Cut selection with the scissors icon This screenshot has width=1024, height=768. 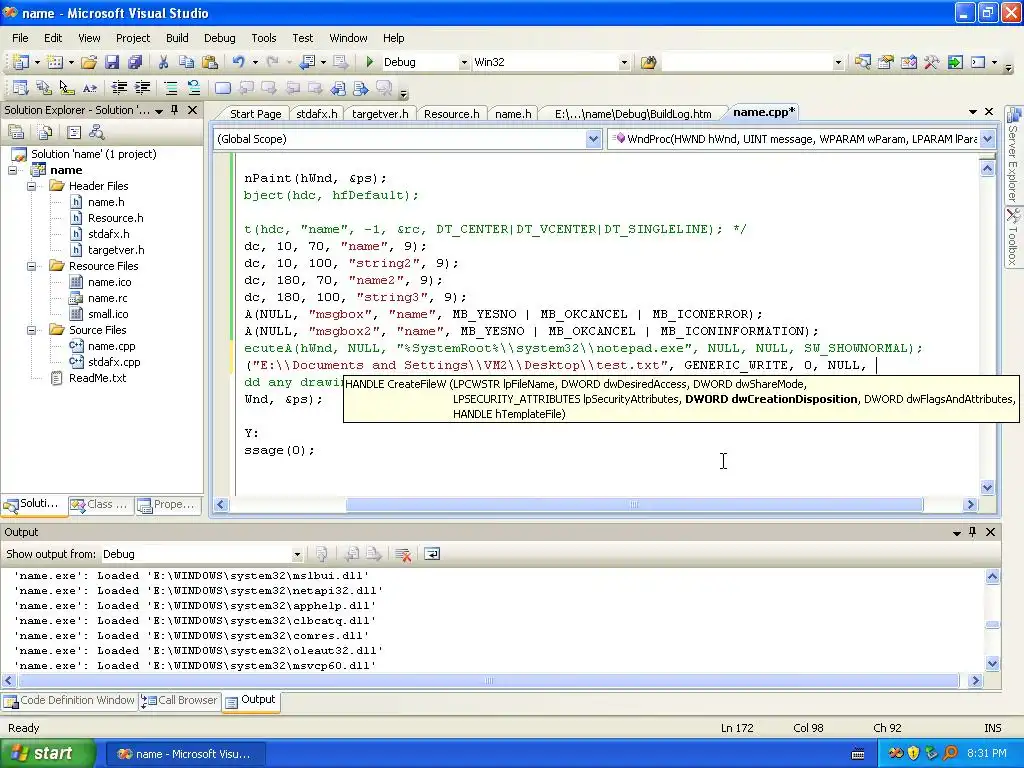tap(163, 62)
